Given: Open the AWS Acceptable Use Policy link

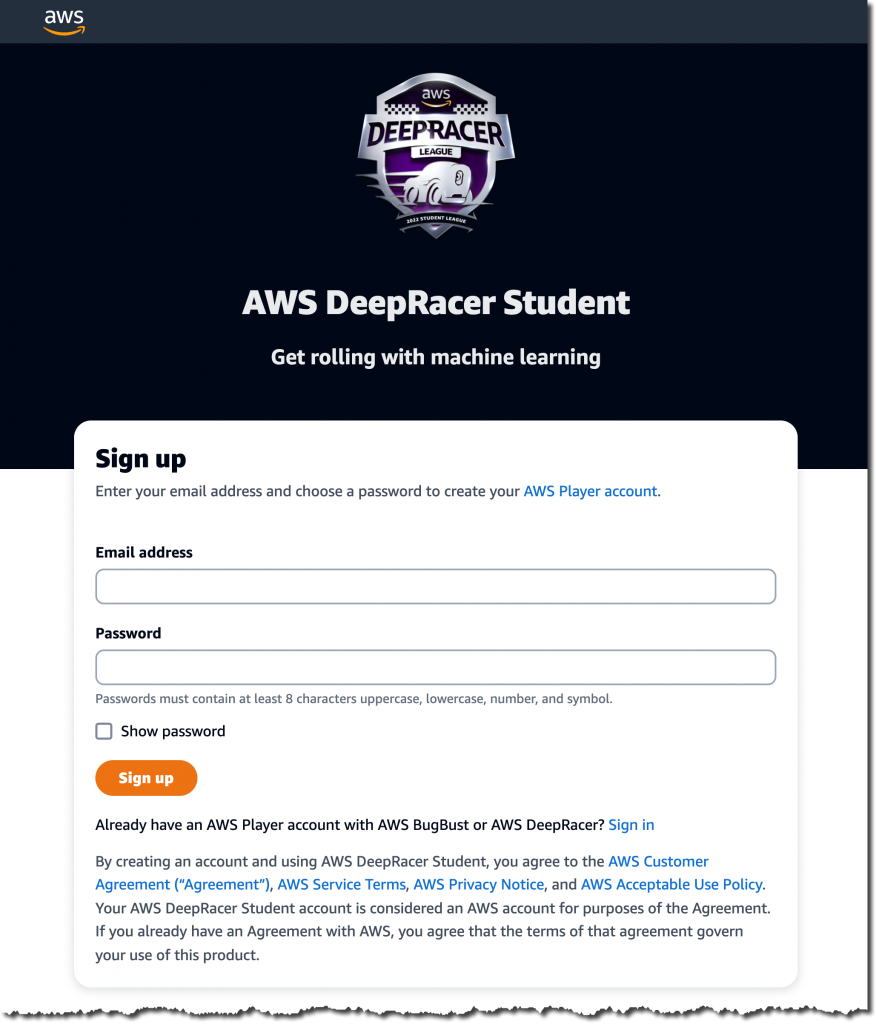Looking at the screenshot, I should (x=671, y=884).
